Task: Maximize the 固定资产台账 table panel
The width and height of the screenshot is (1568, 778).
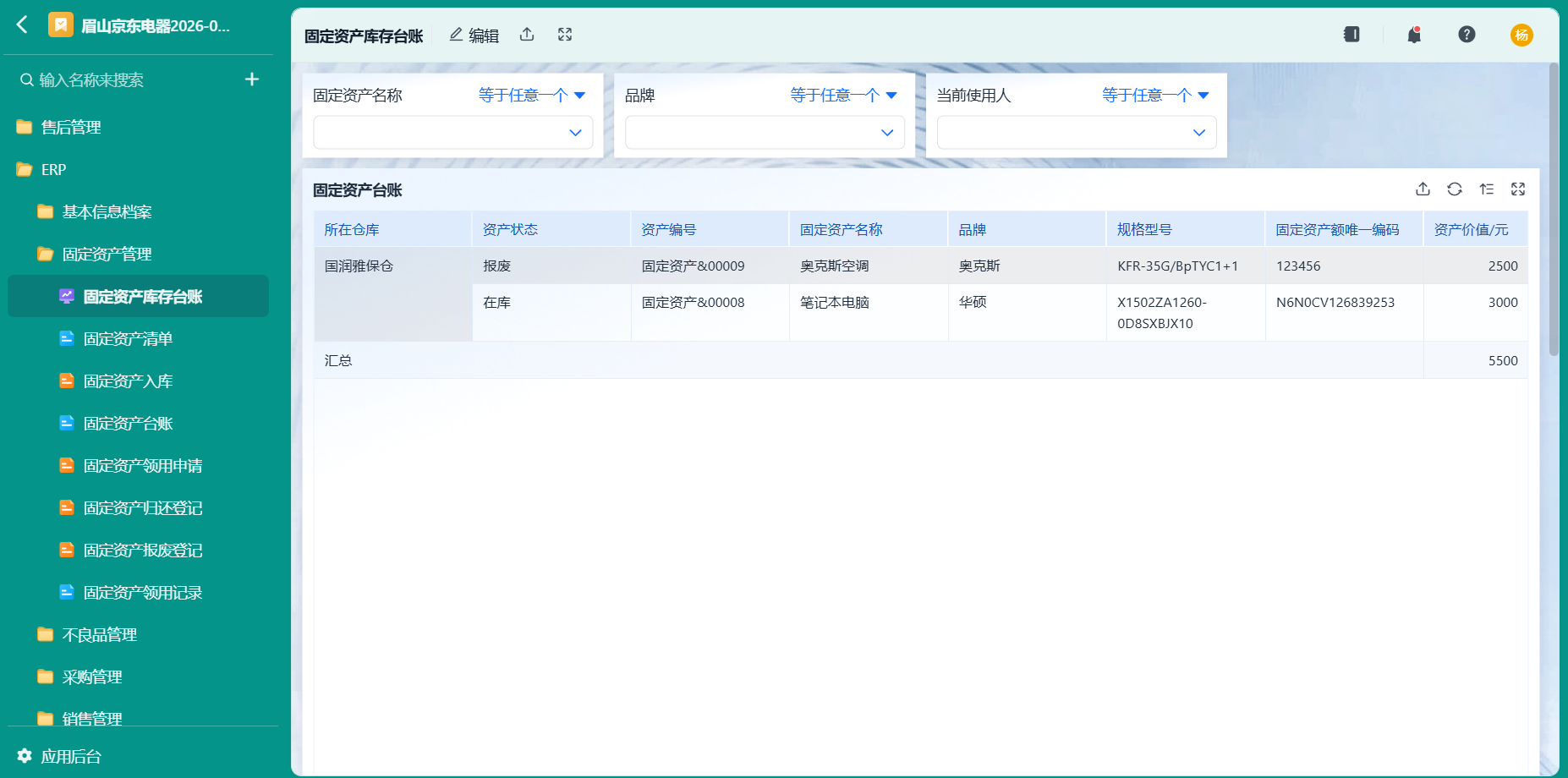Action: pos(1518,189)
